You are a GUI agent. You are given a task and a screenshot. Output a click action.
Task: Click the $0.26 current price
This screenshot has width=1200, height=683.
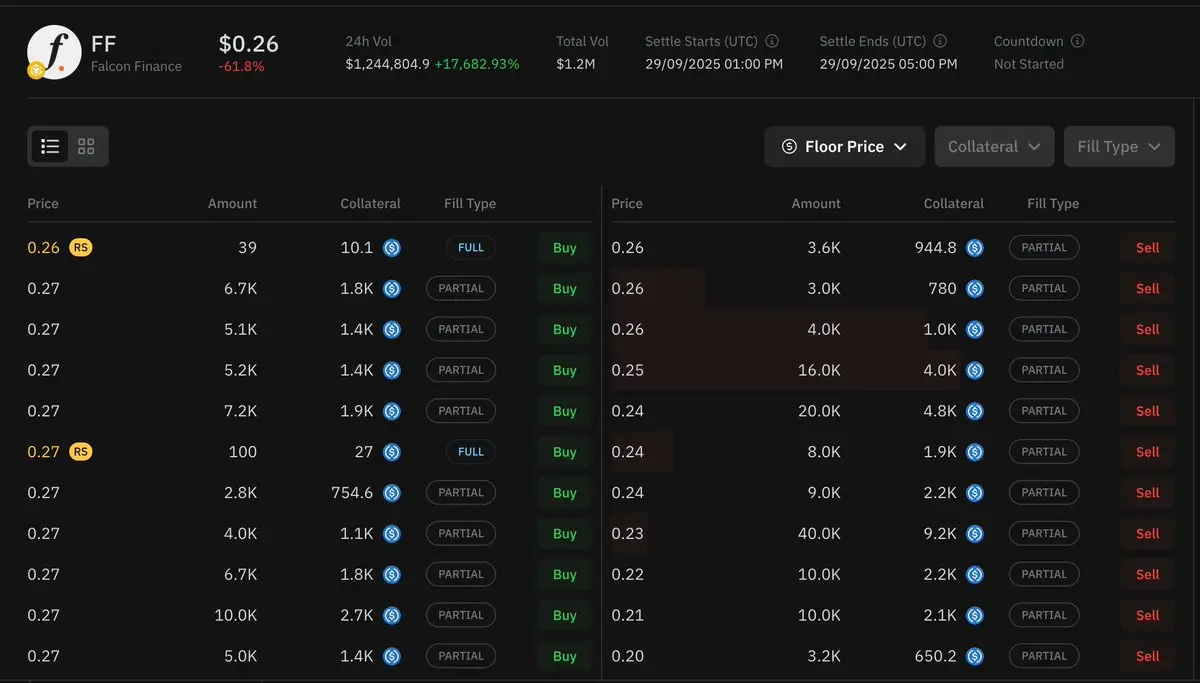pyautogui.click(x=249, y=43)
